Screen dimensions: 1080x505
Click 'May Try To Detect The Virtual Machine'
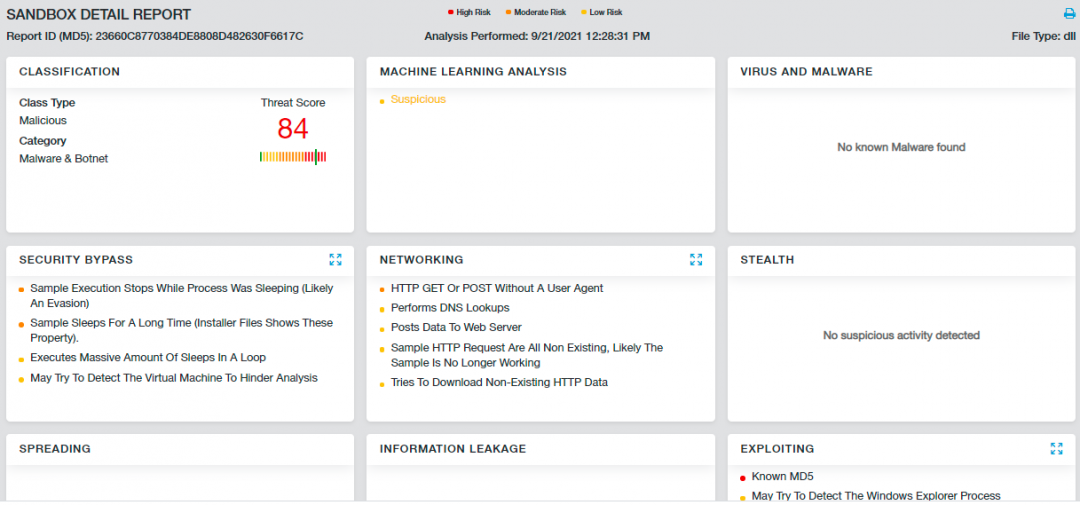click(x=174, y=378)
